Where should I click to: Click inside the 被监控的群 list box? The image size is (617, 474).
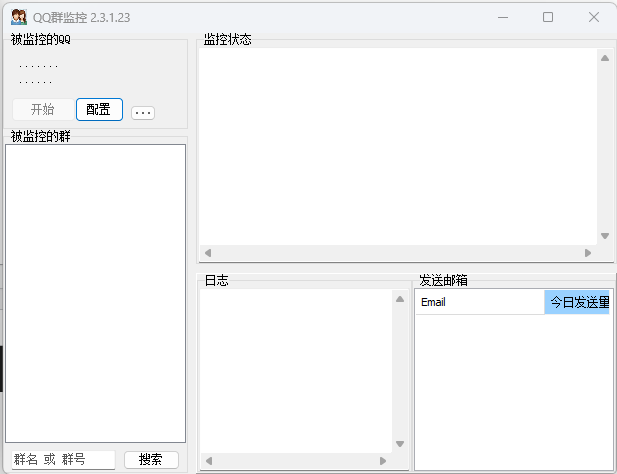click(95, 292)
